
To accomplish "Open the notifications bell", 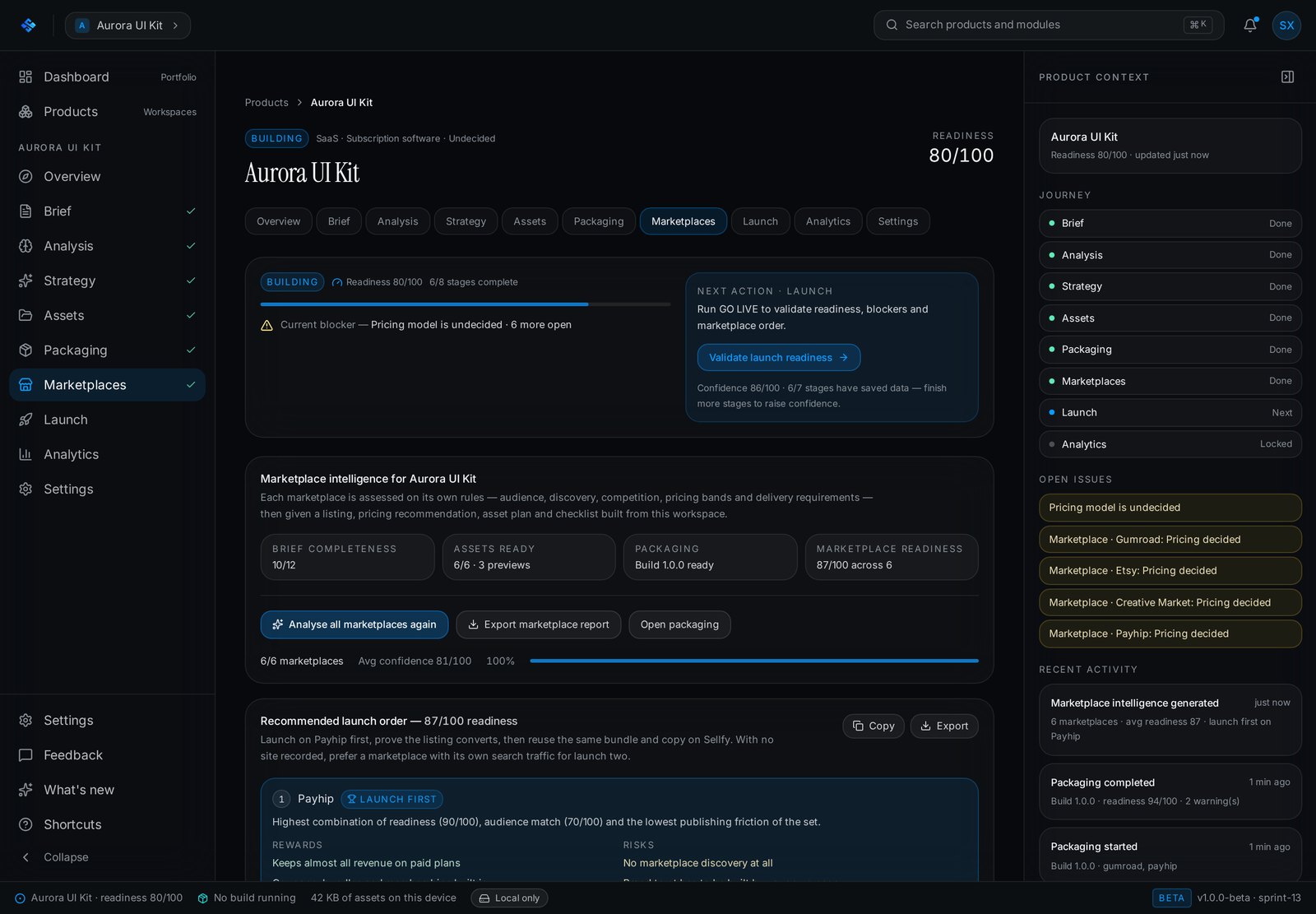I will [1250, 25].
